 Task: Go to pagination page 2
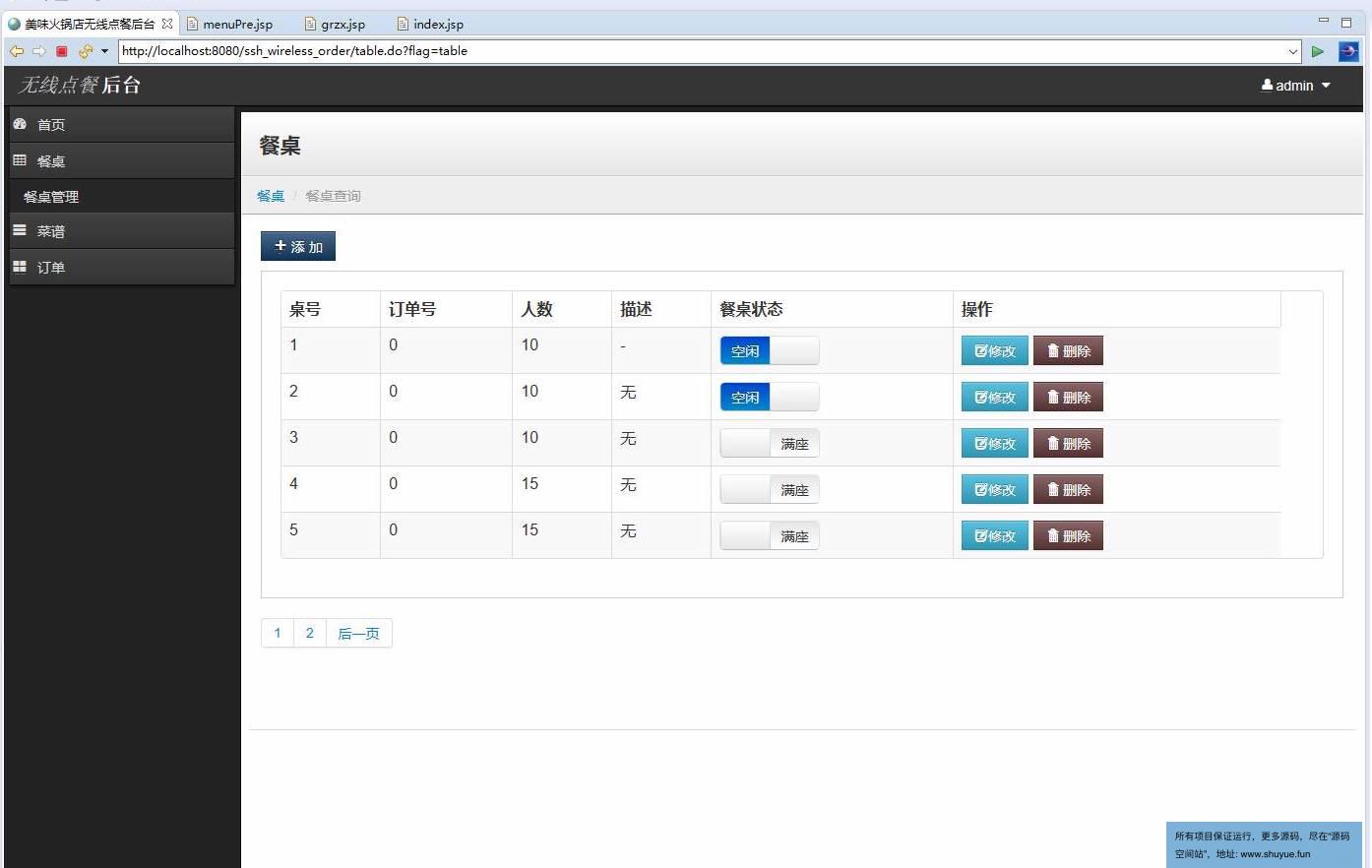309,633
